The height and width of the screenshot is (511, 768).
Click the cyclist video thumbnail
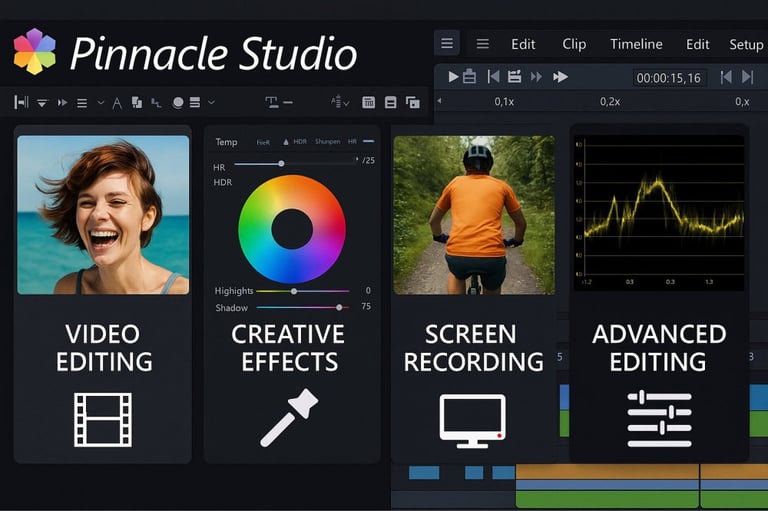[x=474, y=215]
